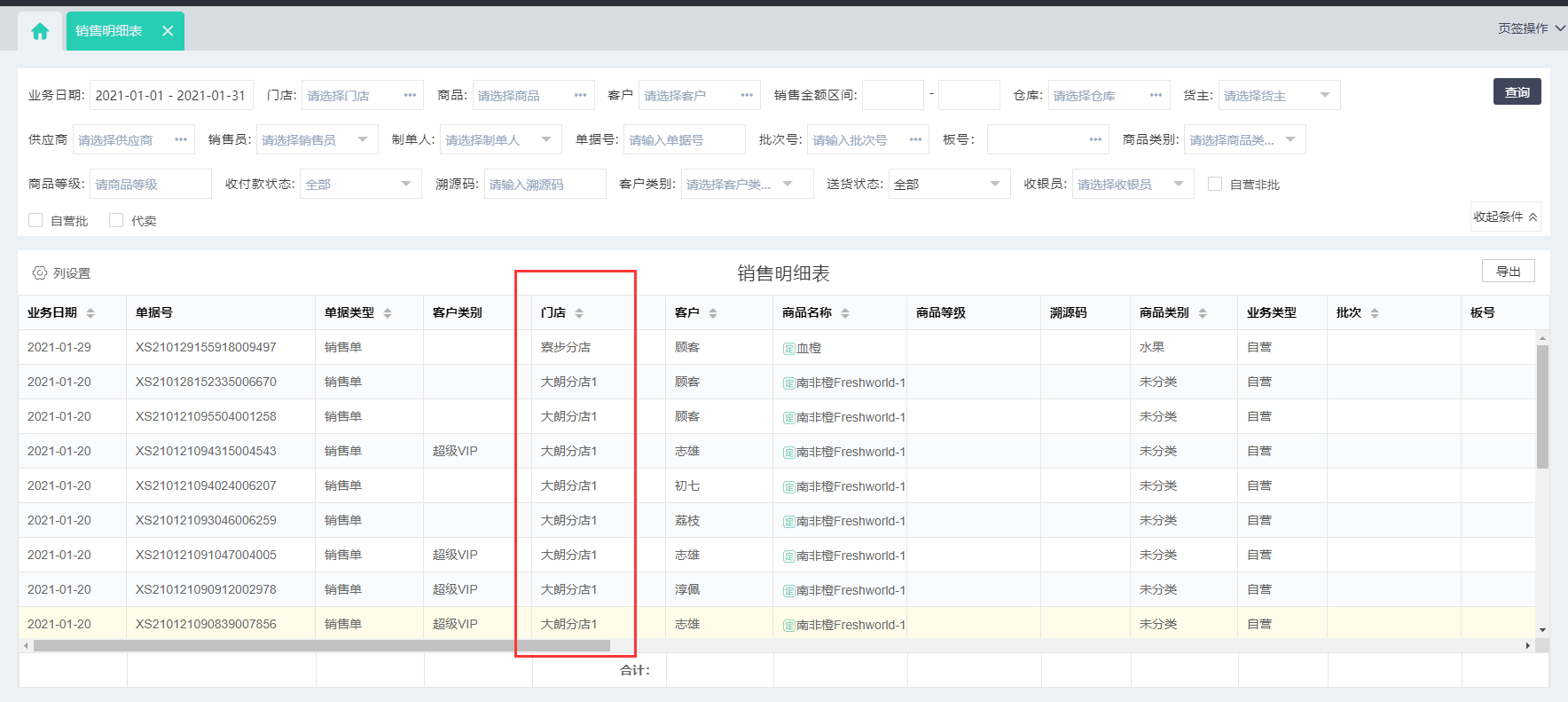This screenshot has width=1568, height=702.
Task: Open product picker ellipsis in 商品 field
Action: click(x=580, y=95)
